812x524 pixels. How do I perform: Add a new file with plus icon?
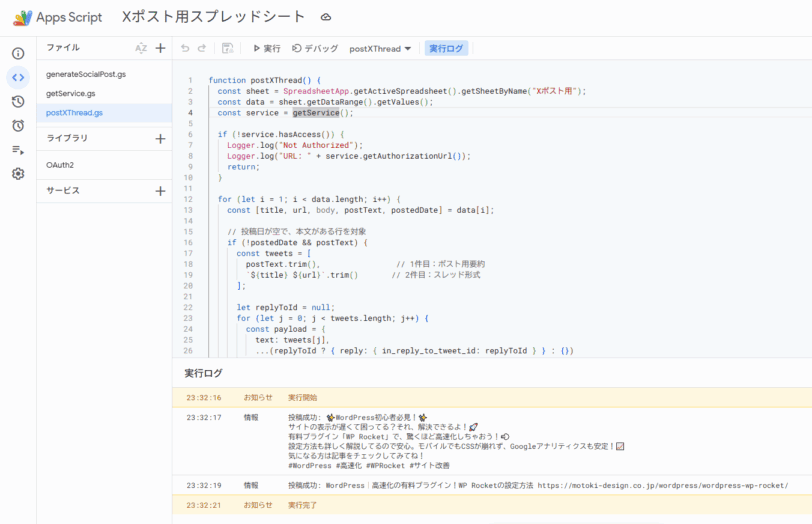(x=161, y=48)
